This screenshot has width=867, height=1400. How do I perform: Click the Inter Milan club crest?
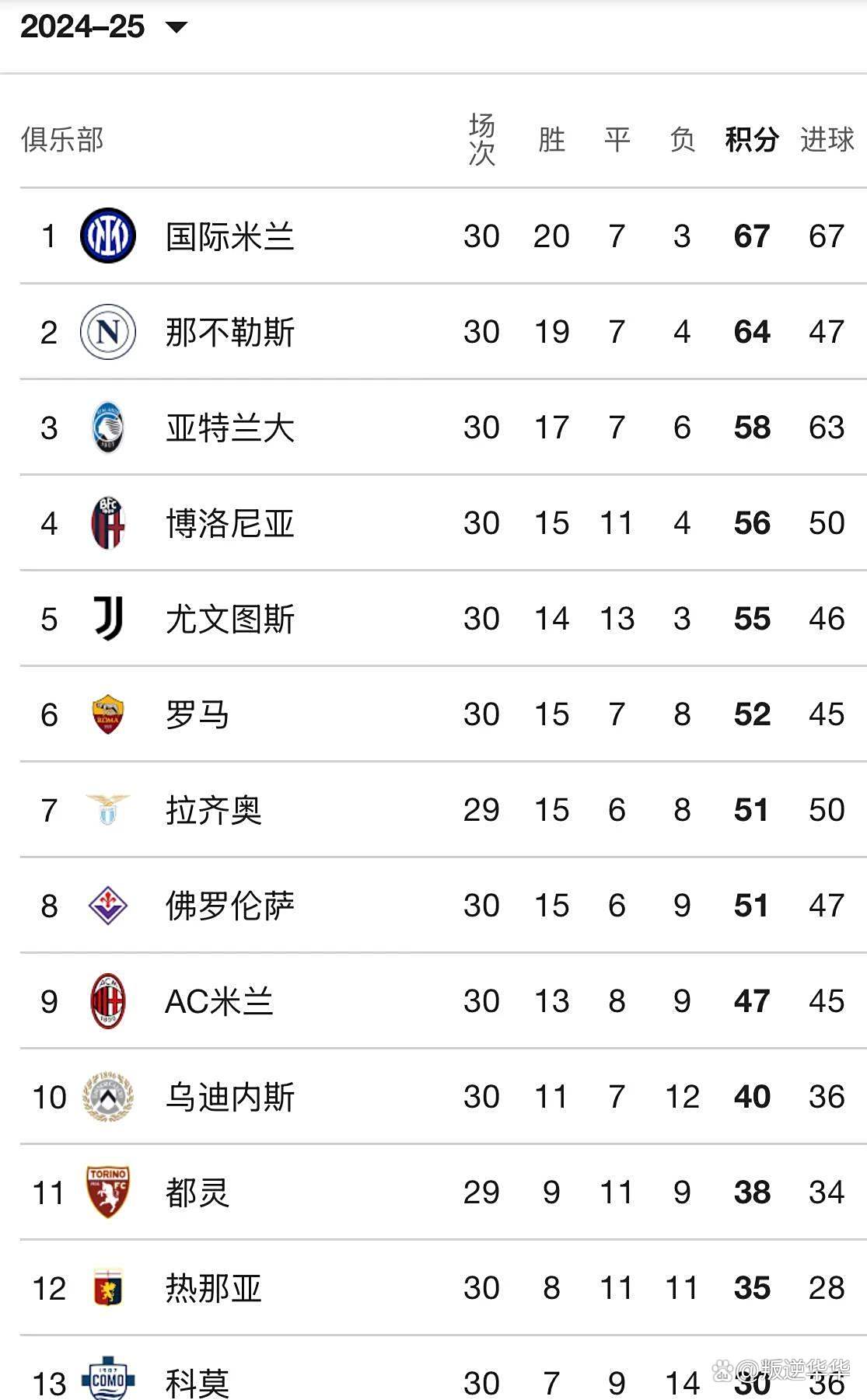(108, 236)
